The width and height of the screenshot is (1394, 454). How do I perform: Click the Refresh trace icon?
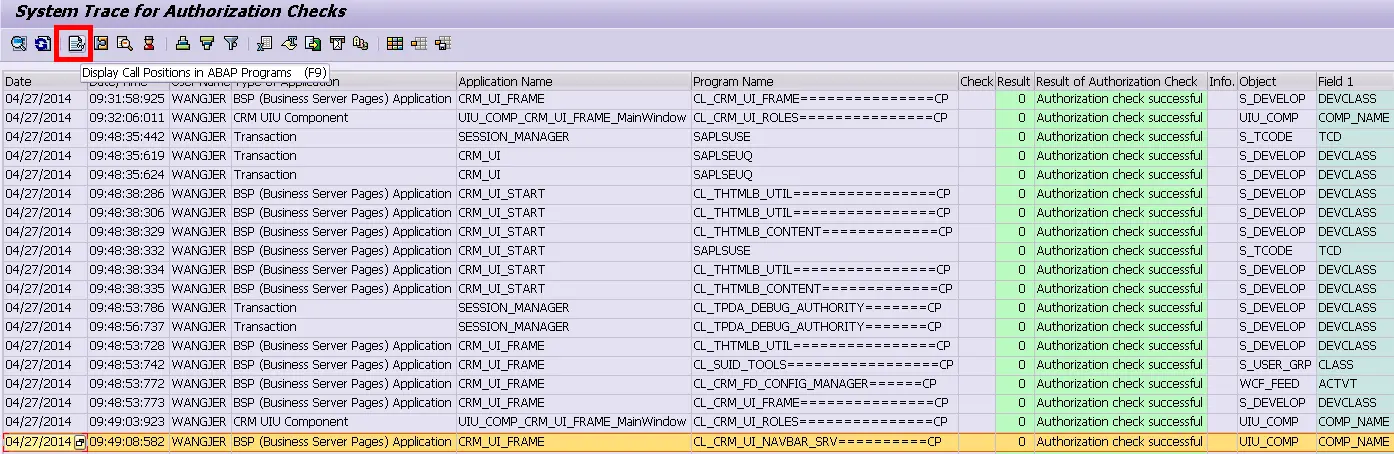pyautogui.click(x=42, y=43)
